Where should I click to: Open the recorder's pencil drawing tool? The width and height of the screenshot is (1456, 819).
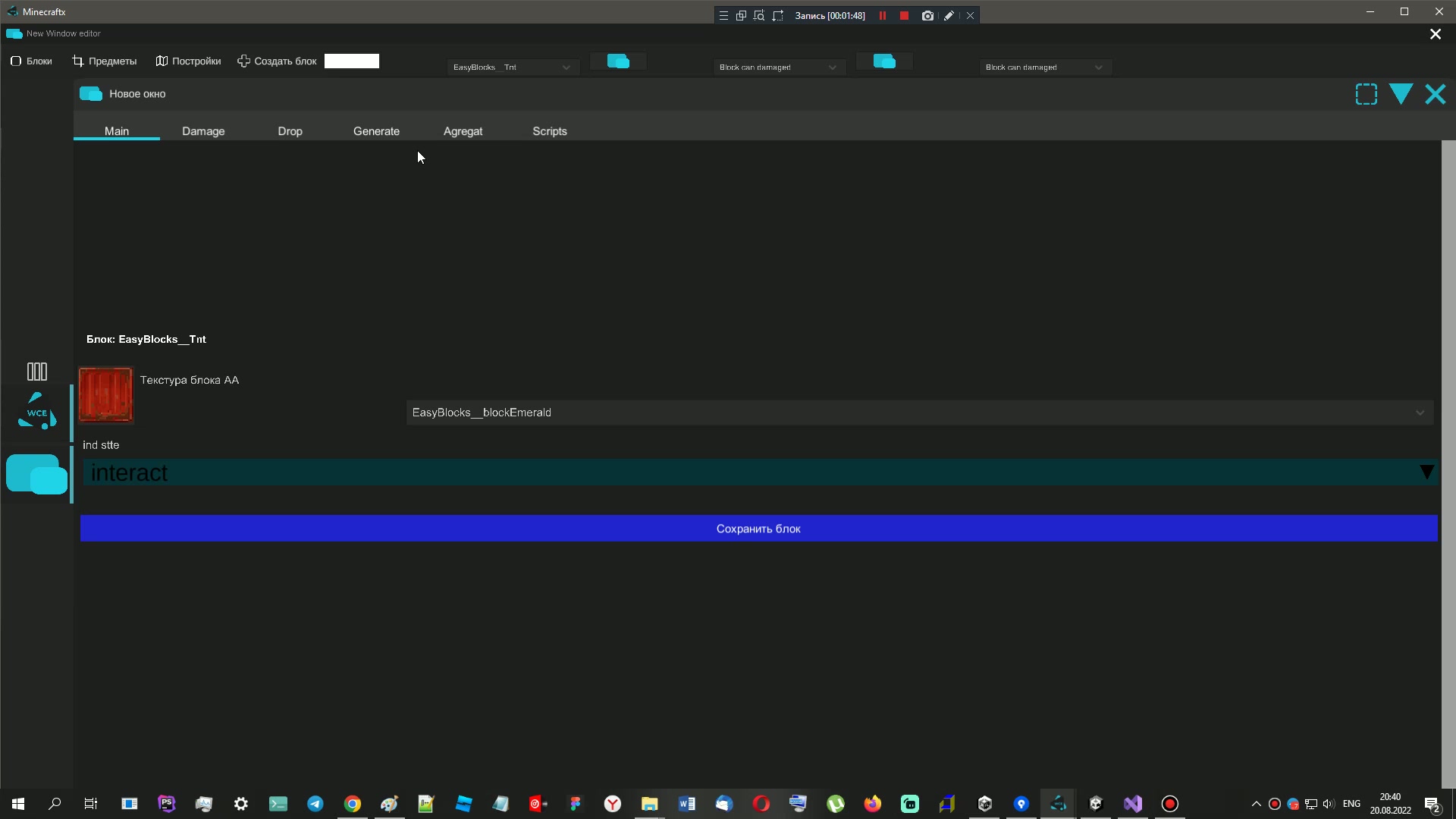[x=949, y=15]
